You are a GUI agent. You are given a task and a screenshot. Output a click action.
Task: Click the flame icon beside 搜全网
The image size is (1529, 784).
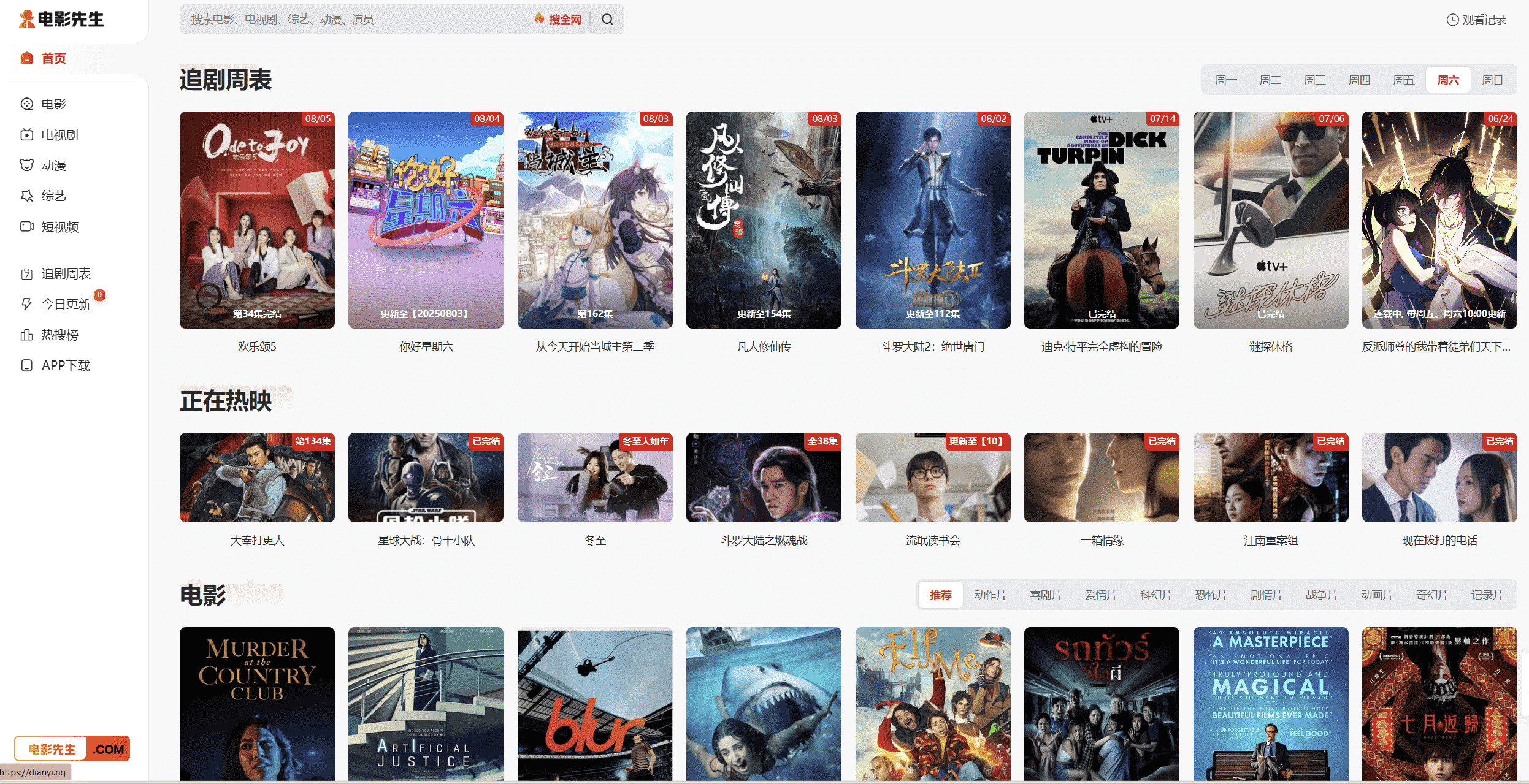tap(539, 18)
